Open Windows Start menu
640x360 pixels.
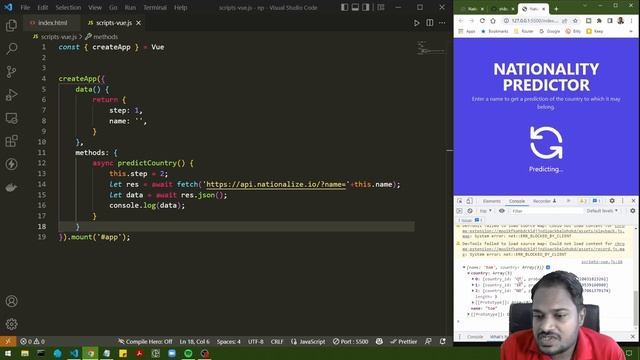[x=8, y=353]
